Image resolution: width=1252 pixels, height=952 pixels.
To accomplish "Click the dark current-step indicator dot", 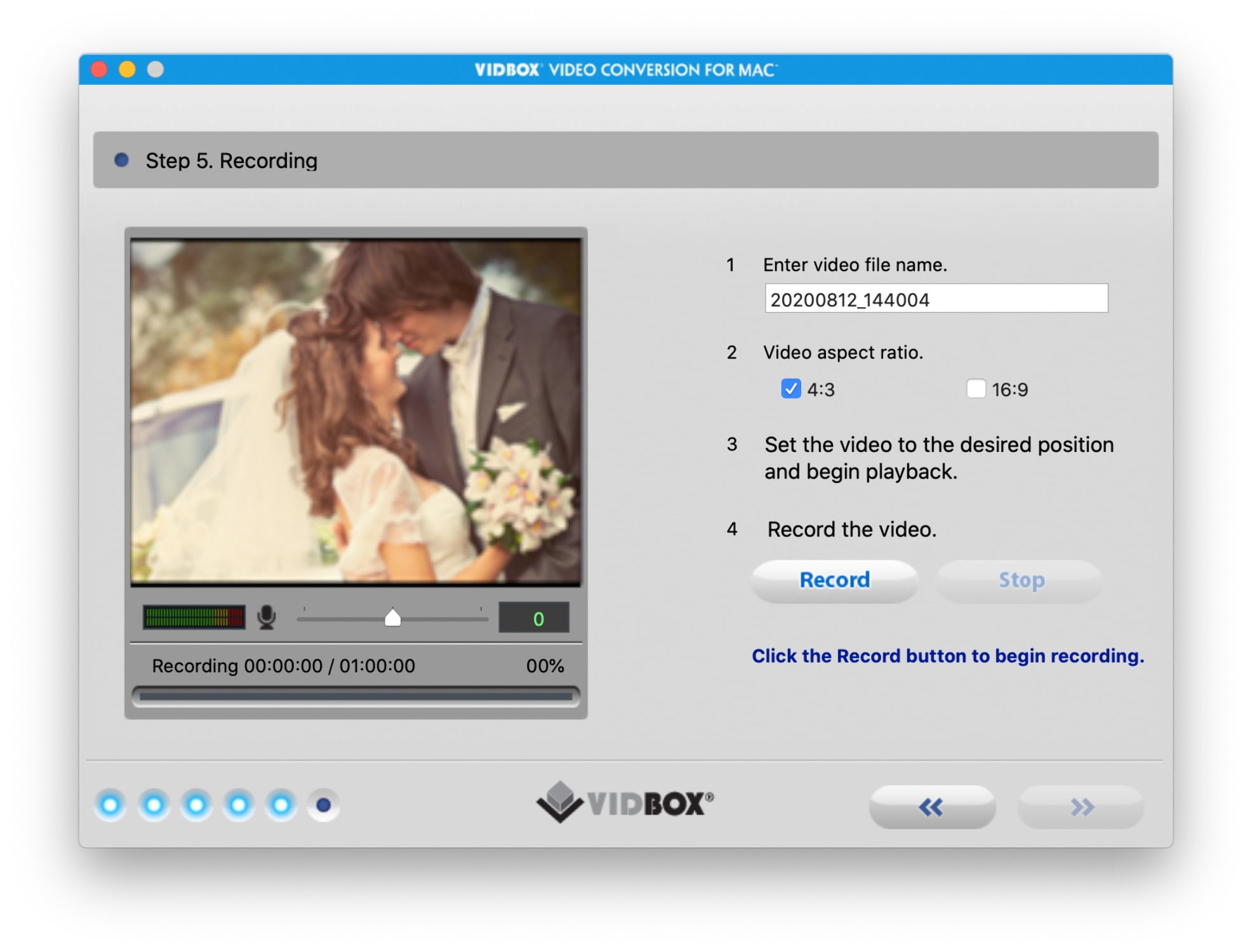I will click(x=324, y=805).
